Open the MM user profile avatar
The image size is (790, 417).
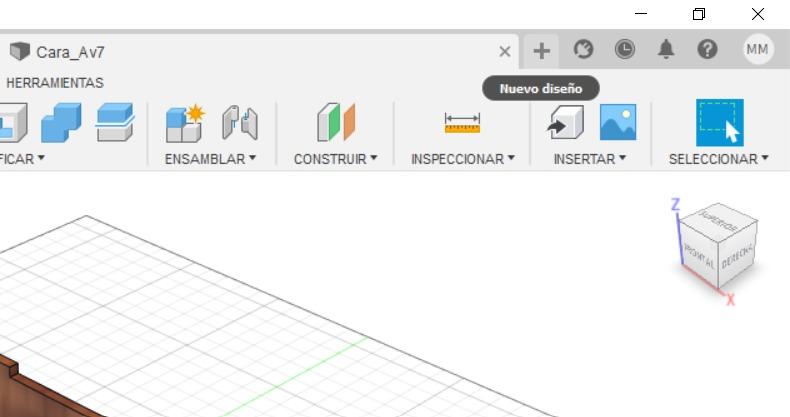click(758, 49)
